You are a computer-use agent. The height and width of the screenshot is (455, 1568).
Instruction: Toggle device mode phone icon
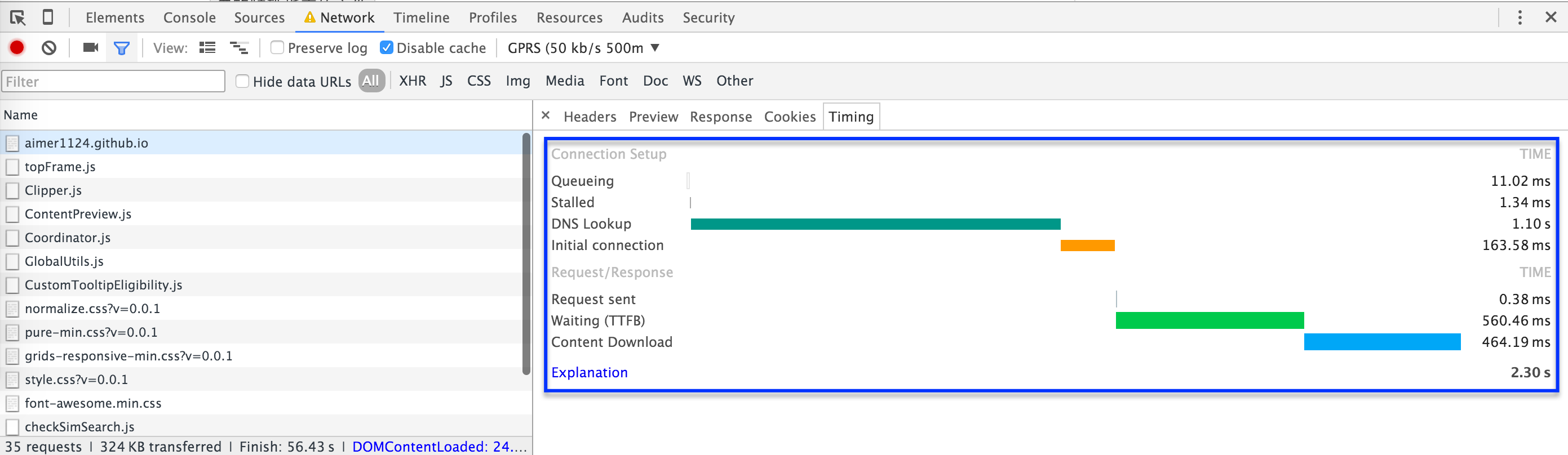pyautogui.click(x=47, y=17)
